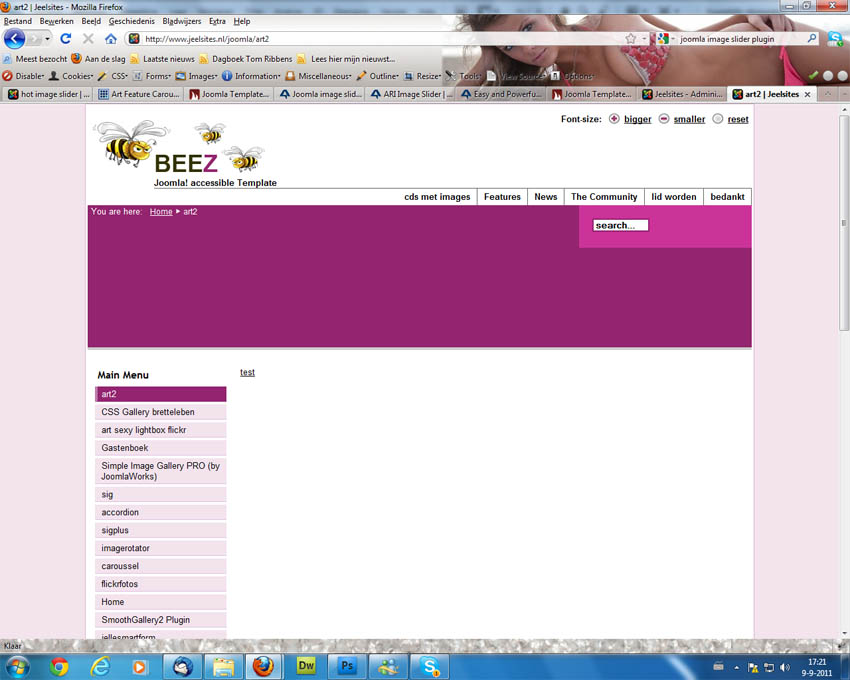Switch to the 'ARI Image Slider' tab
Viewport: 850px width, 680px height.
click(x=410, y=94)
